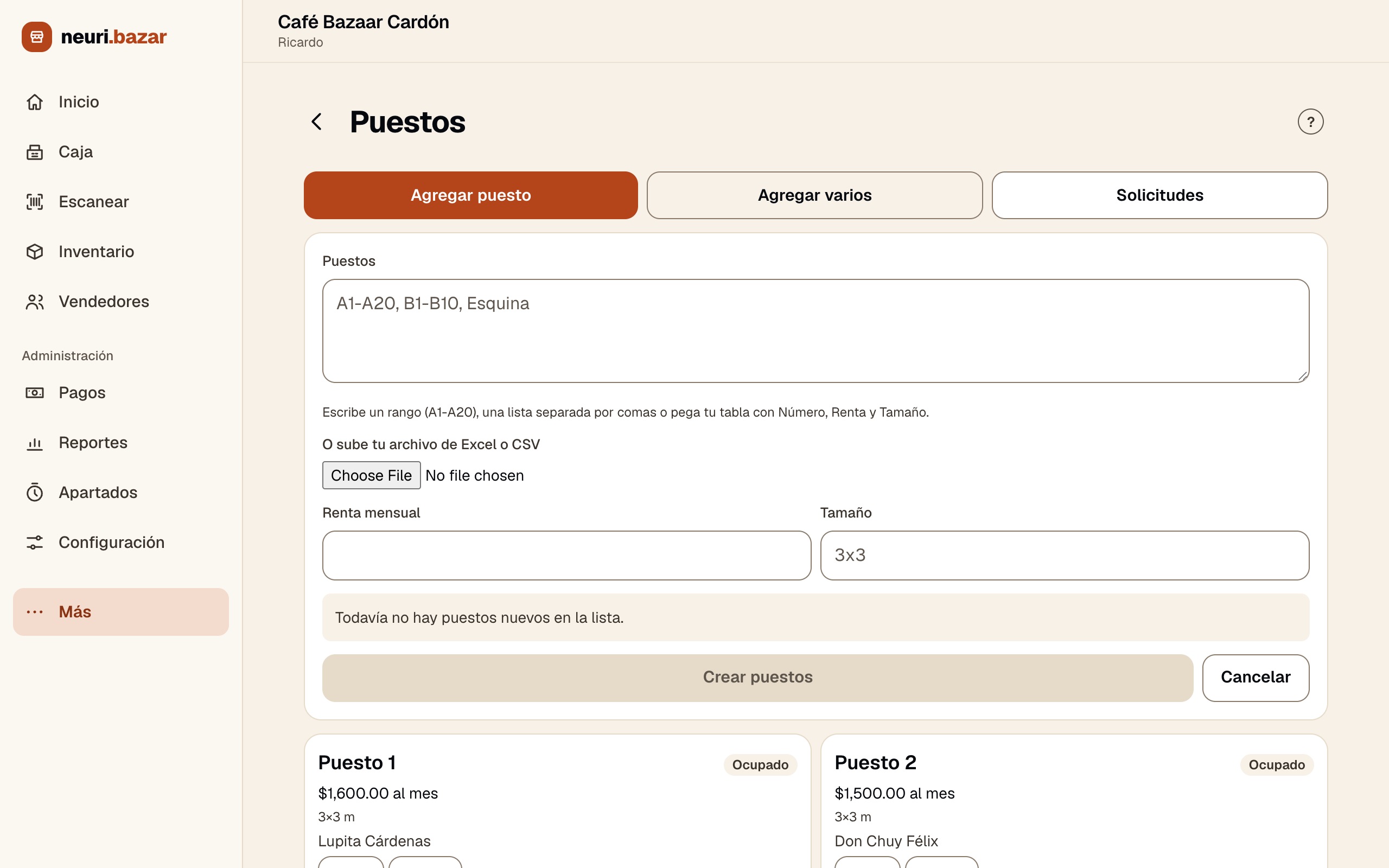1389x868 pixels.
Task: Focus the Puestos text area
Action: pyautogui.click(x=815, y=331)
